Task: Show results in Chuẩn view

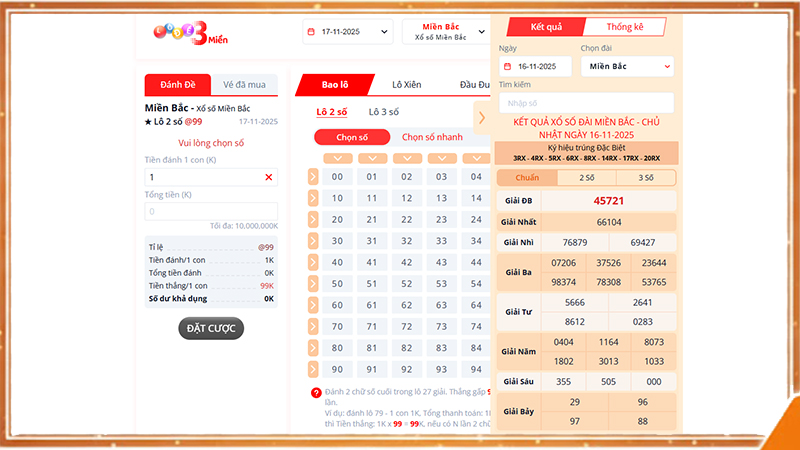Action: point(527,178)
